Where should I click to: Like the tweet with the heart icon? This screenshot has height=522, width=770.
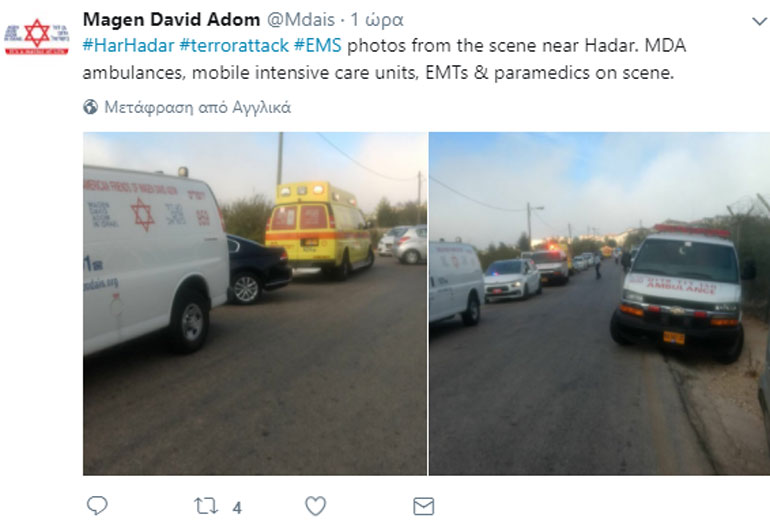315,506
